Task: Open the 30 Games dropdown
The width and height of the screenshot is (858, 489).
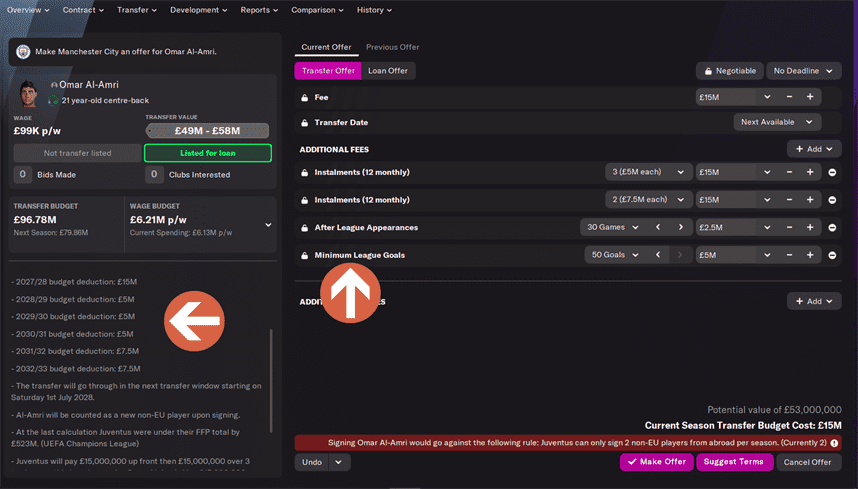Action: (613, 227)
